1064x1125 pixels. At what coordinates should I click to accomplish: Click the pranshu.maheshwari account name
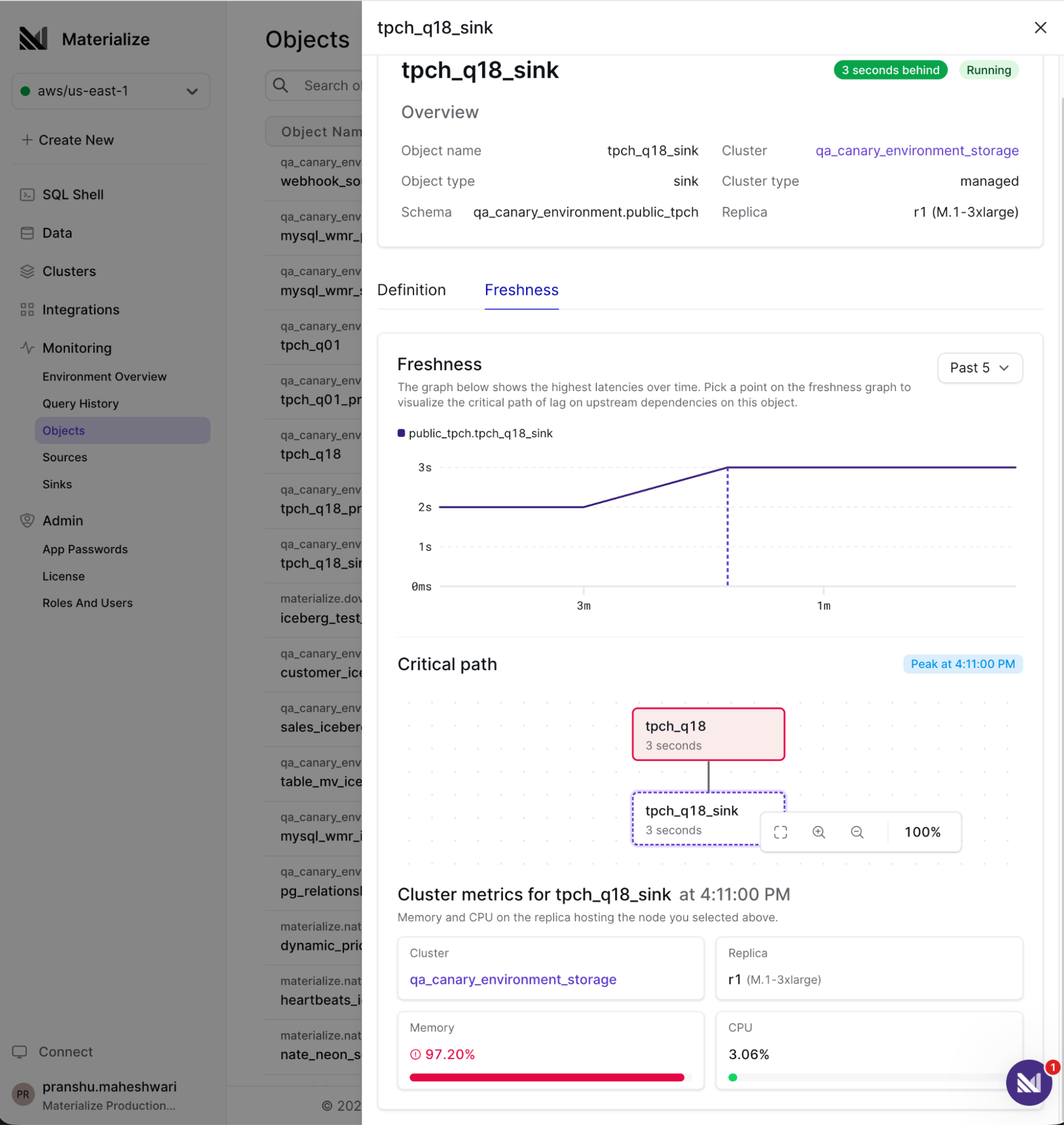[x=110, y=1086]
